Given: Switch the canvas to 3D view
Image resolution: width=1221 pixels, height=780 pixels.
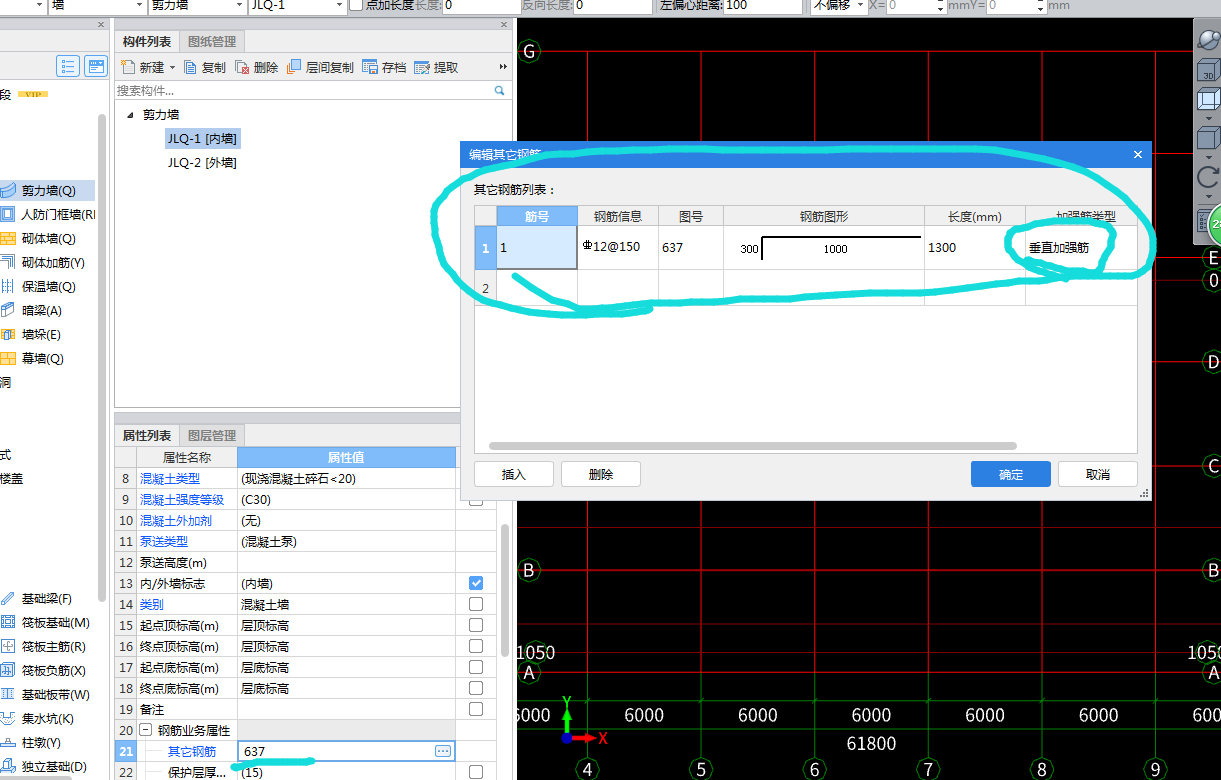Looking at the screenshot, I should pyautogui.click(x=1208, y=70).
